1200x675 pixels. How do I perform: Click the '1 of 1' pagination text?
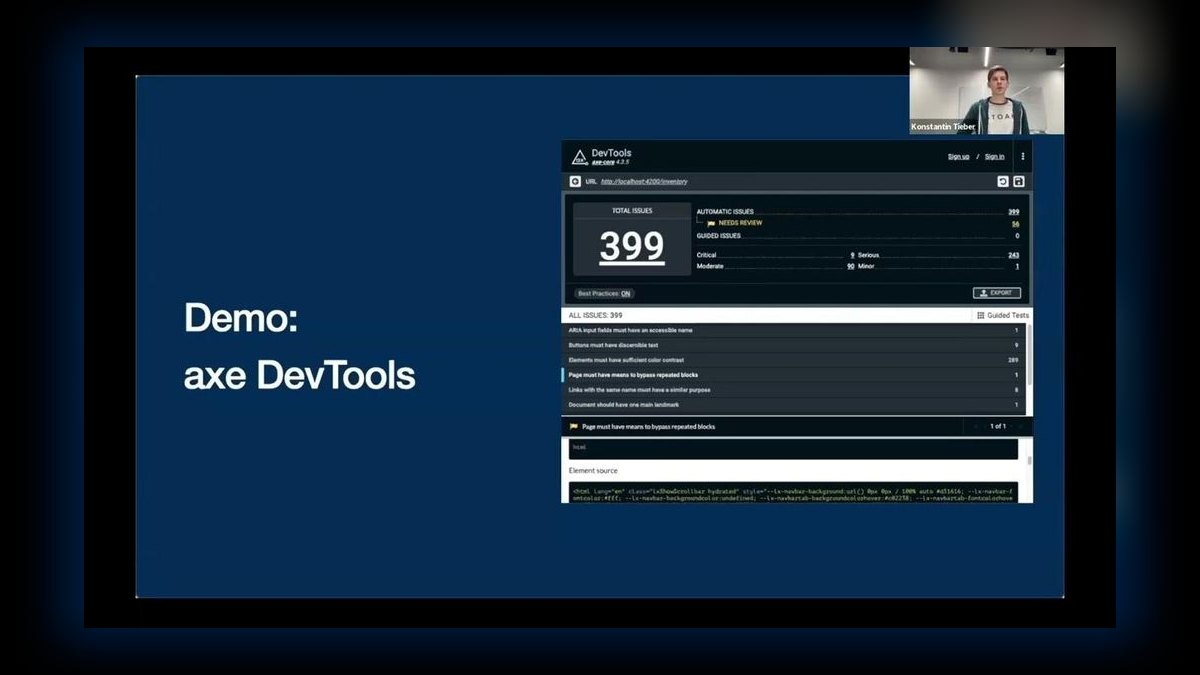click(998, 426)
